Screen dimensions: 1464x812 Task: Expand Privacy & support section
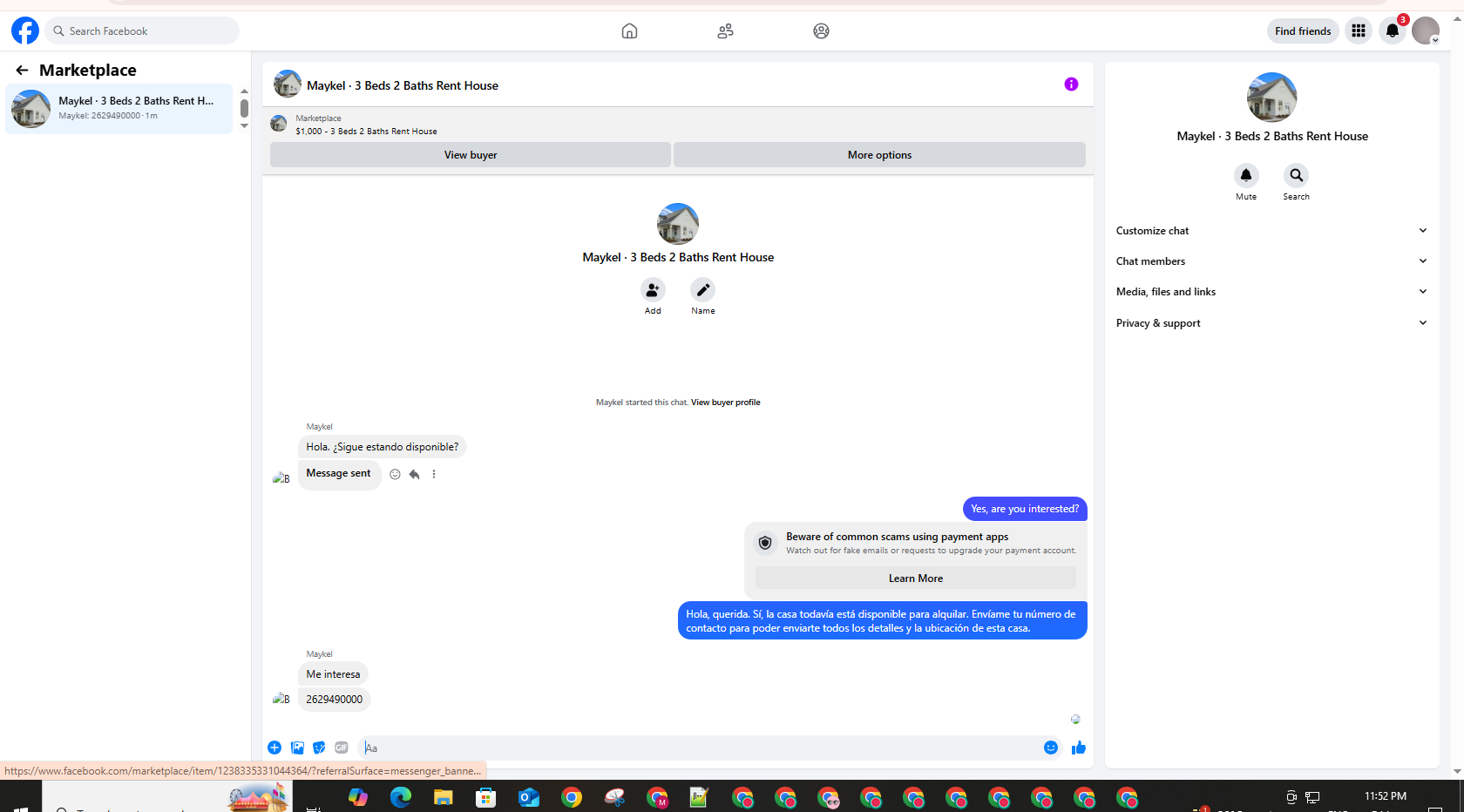point(1272,323)
